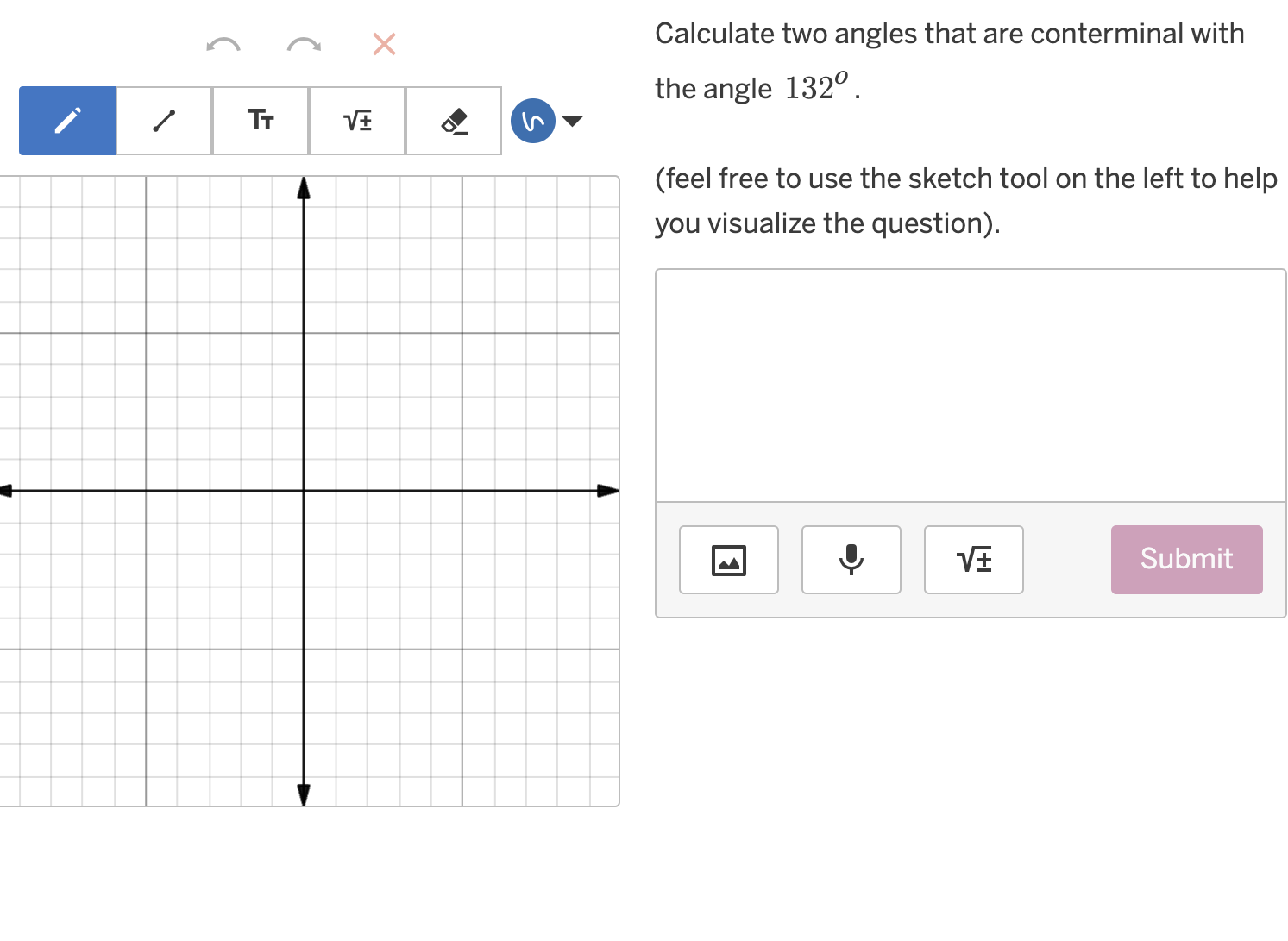Image resolution: width=1288 pixels, height=941 pixels.
Task: Activate the Eraser tool
Action: click(453, 121)
